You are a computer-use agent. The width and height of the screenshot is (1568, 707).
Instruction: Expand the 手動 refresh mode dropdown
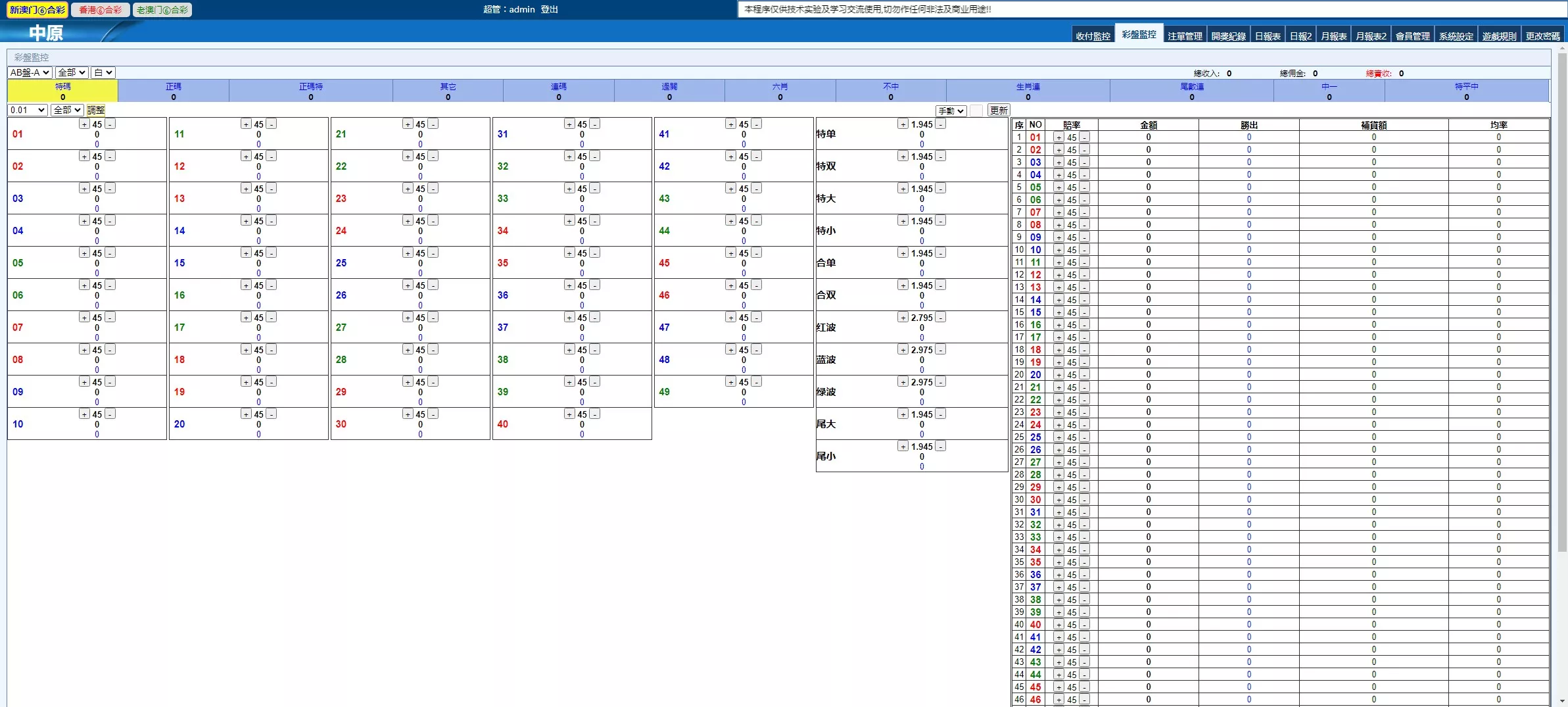pyautogui.click(x=951, y=110)
